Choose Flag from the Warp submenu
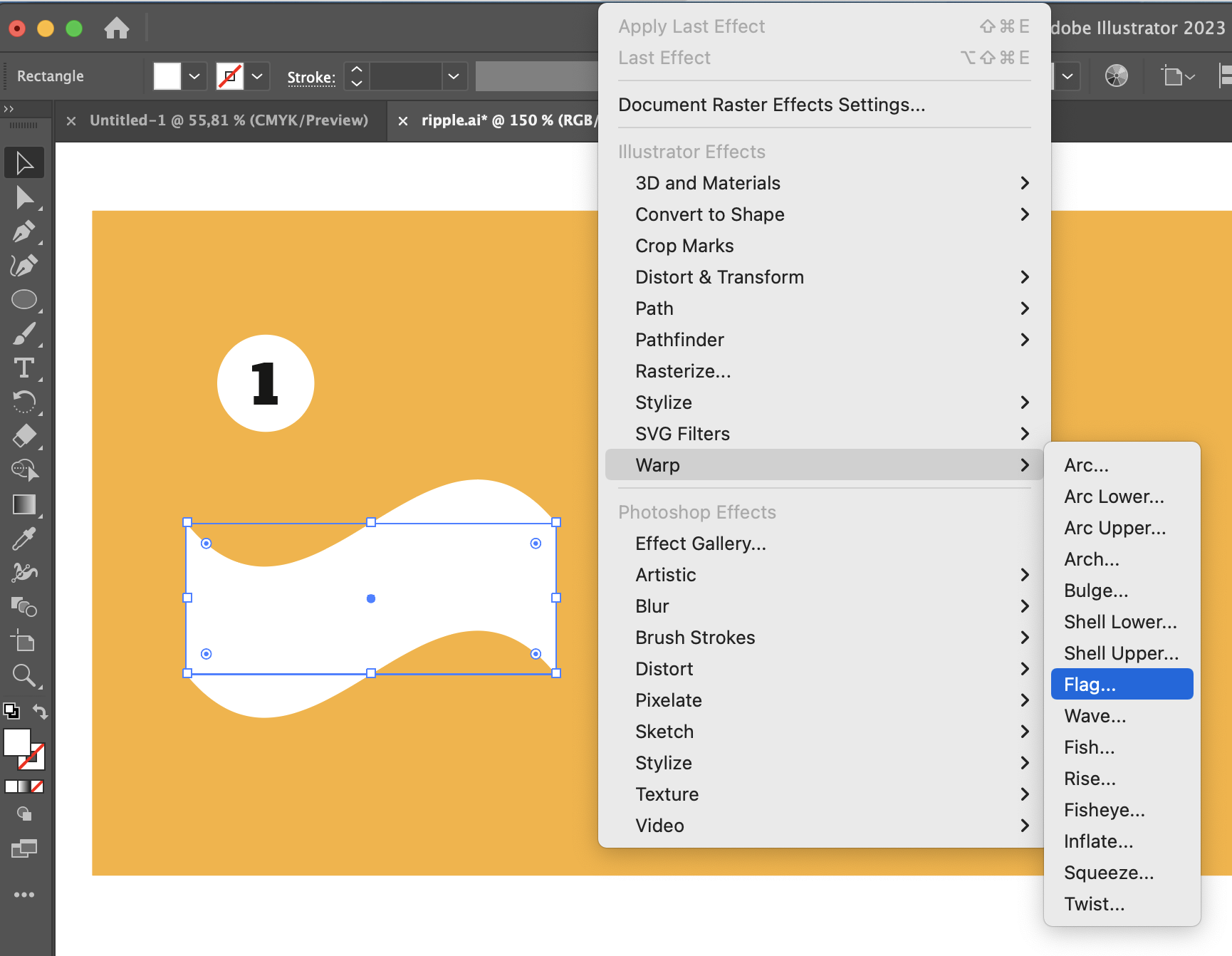The image size is (1232, 956). click(x=1121, y=684)
